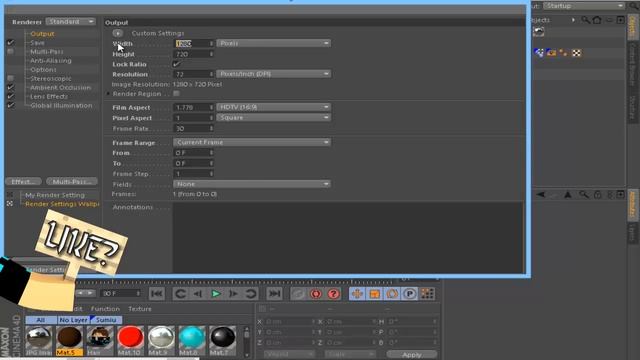Toggle the My Render Setting active marker
This screenshot has height=360, width=640.
tap(10, 195)
